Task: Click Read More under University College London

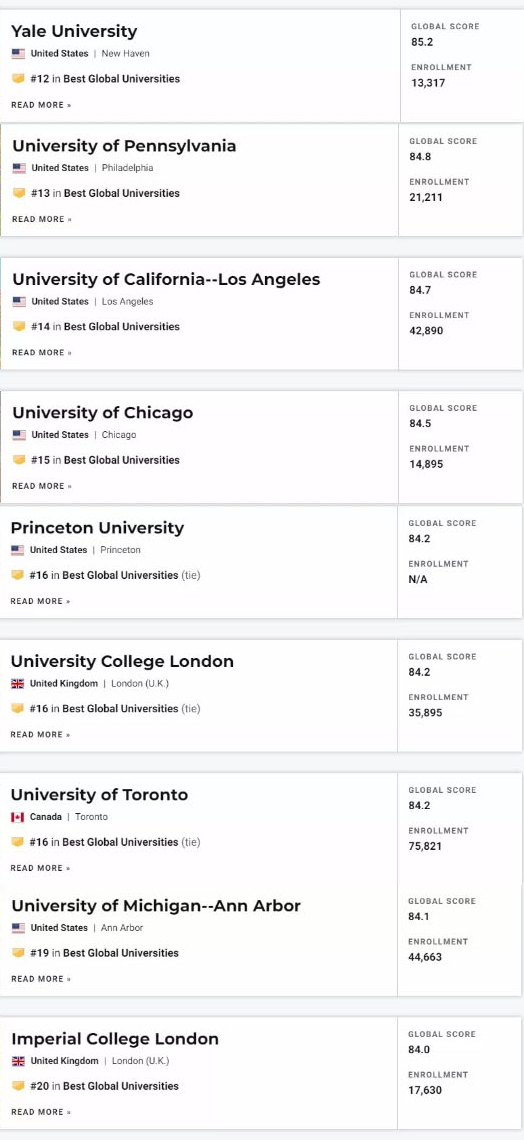Action: tap(40, 734)
